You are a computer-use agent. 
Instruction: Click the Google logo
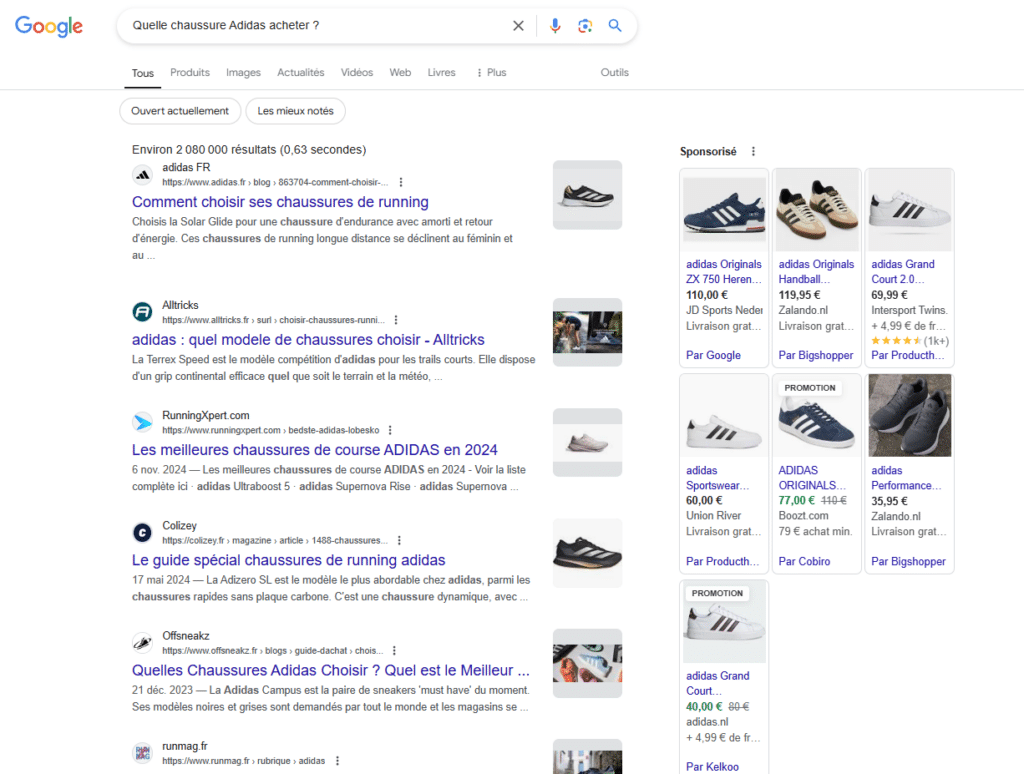click(49, 25)
